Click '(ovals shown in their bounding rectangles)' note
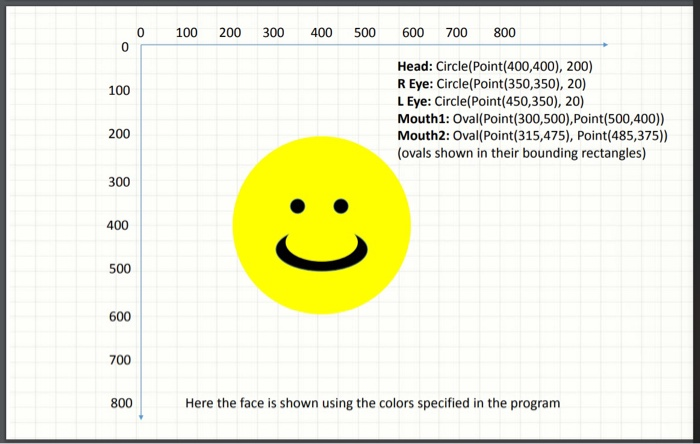The image size is (700, 444). 521,153
